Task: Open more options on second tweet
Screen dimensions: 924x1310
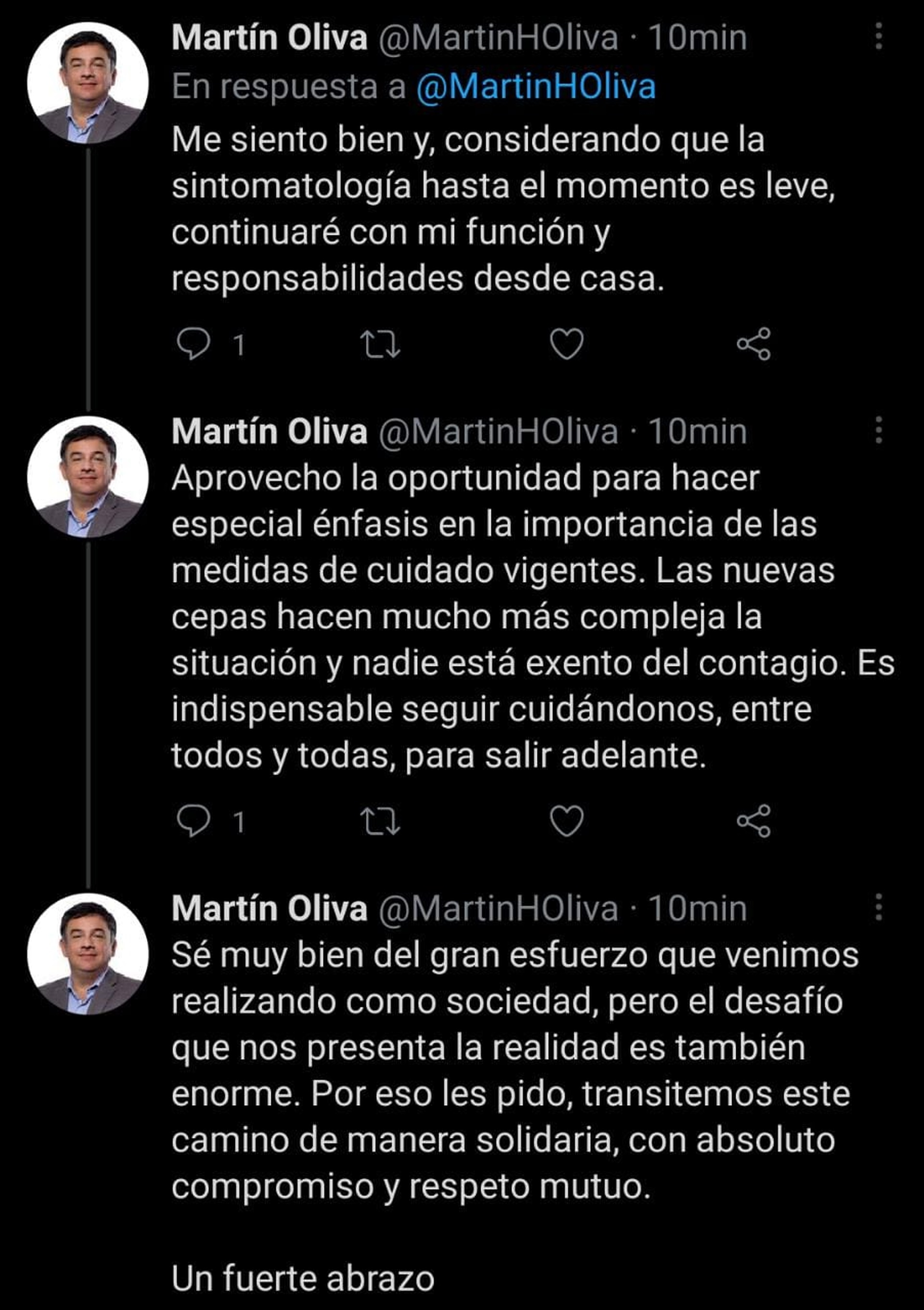Action: point(878,430)
